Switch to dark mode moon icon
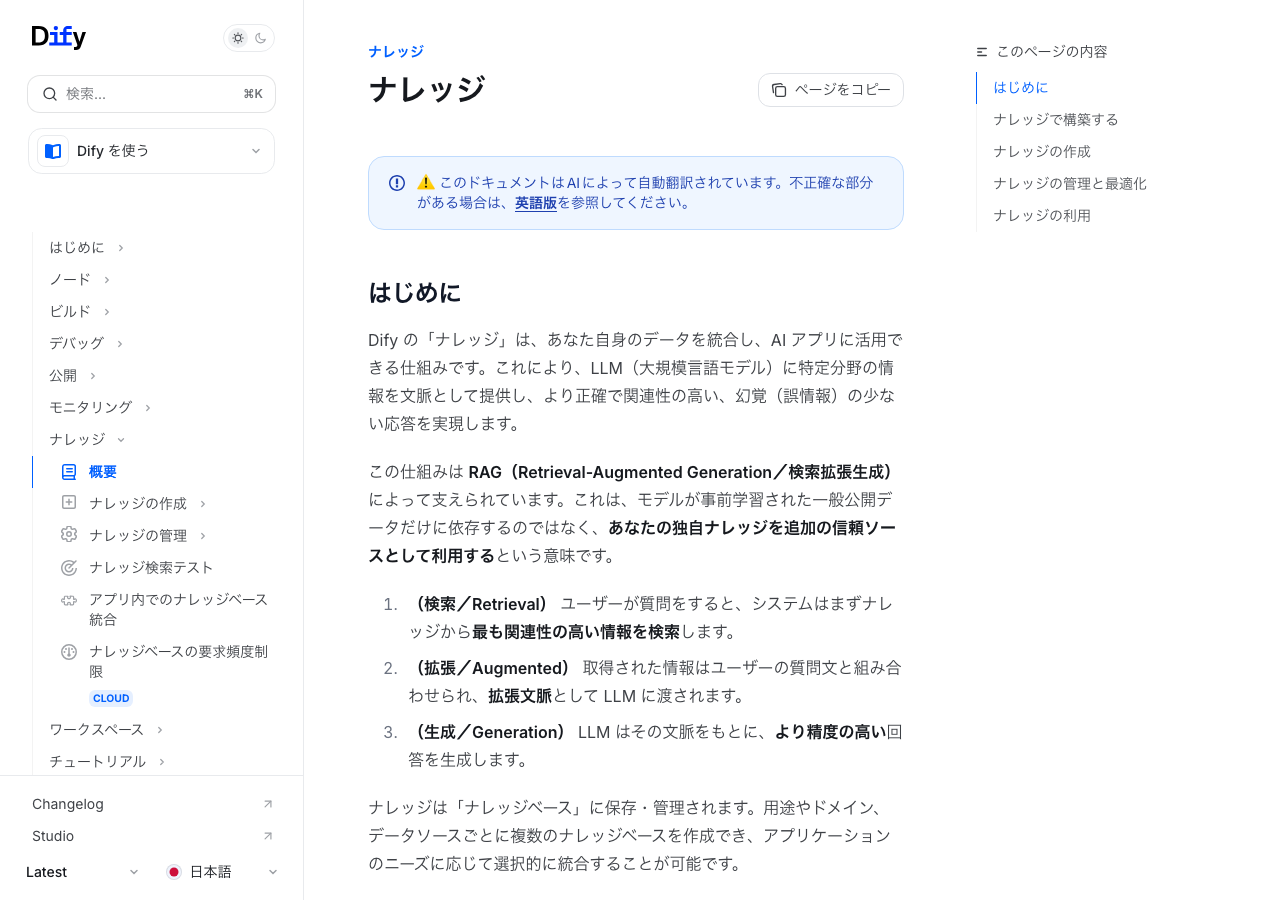 pos(261,38)
